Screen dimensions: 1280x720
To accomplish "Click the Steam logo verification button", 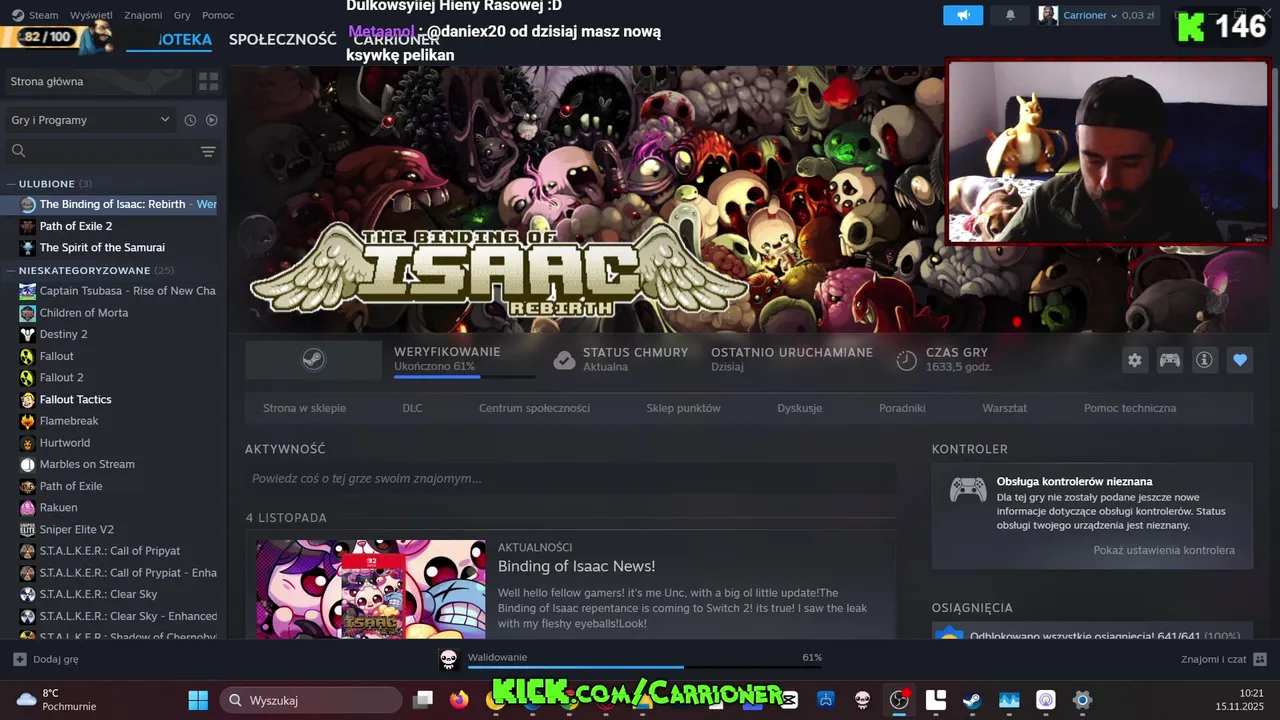I will coord(313,360).
